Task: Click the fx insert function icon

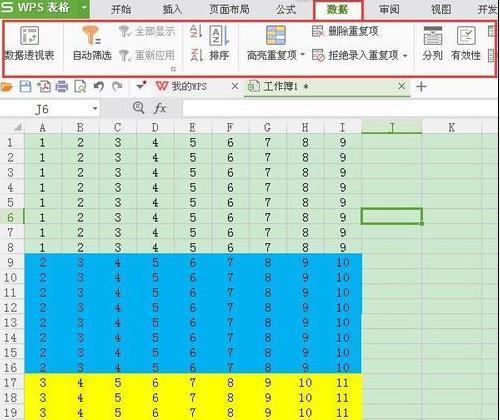Action: point(160,108)
